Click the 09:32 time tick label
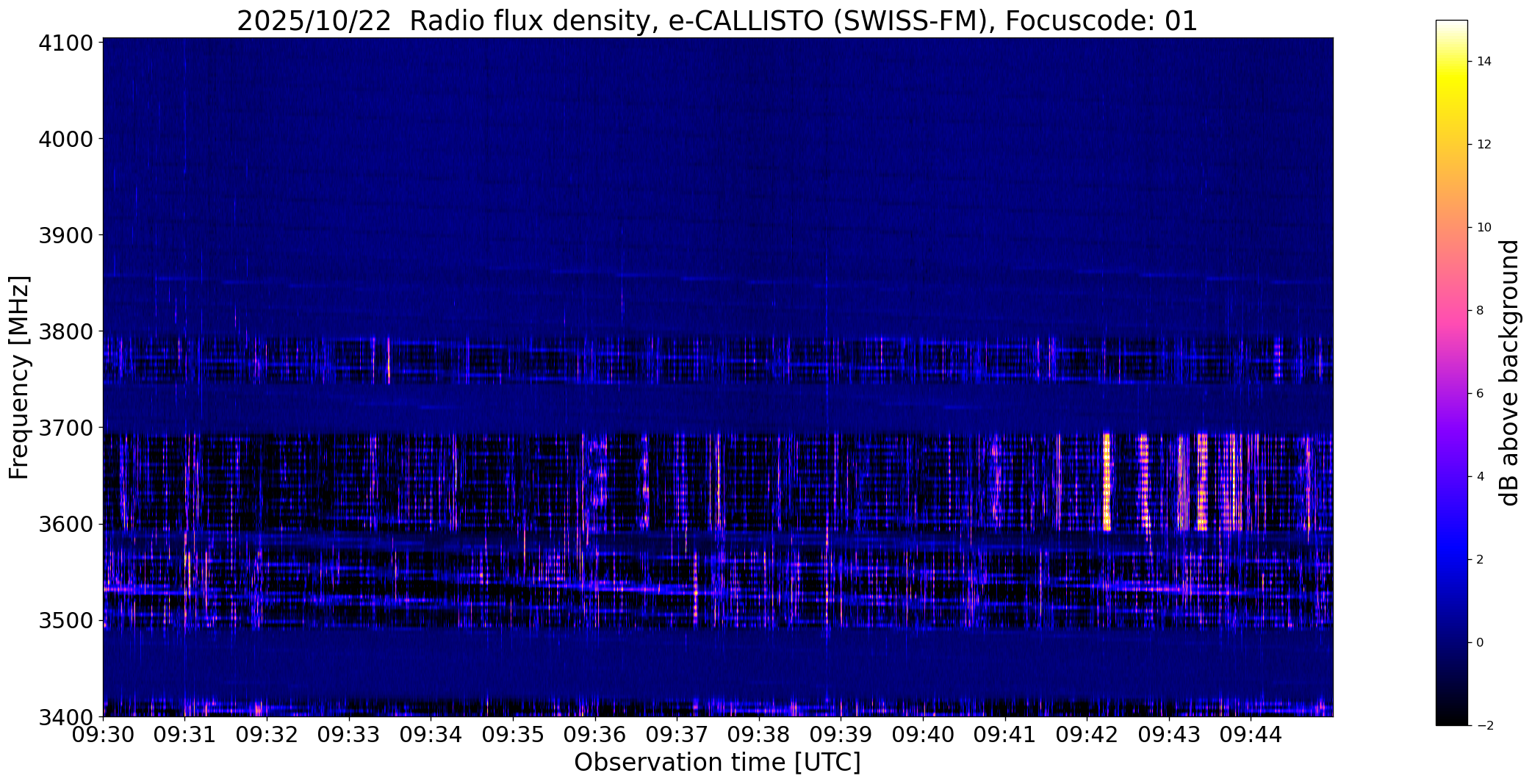Screen dimensions: 1532x784 click(267, 735)
